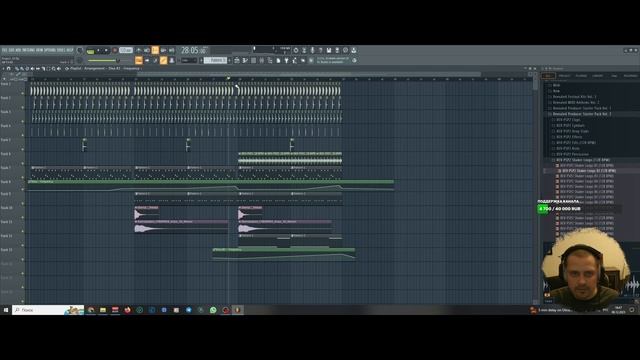Click the 28:05 song time display
The width and height of the screenshot is (640, 360).
pyautogui.click(x=194, y=50)
